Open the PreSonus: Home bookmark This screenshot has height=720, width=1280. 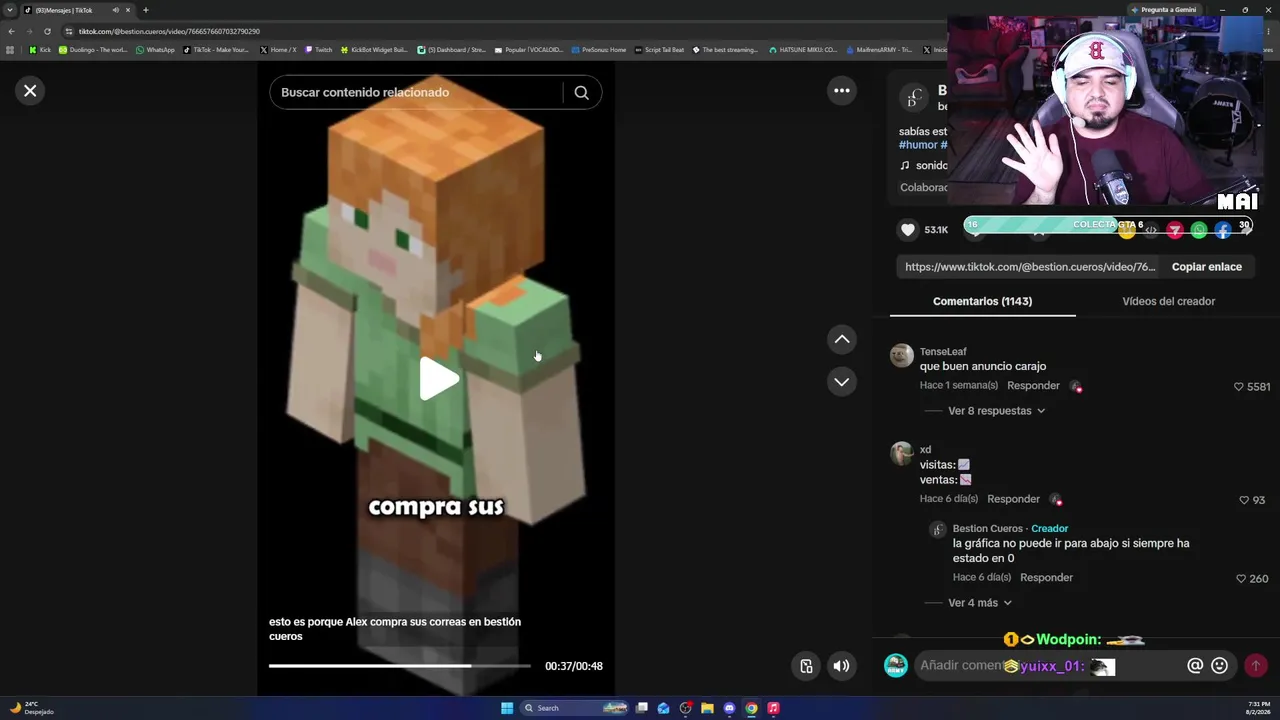(599, 50)
